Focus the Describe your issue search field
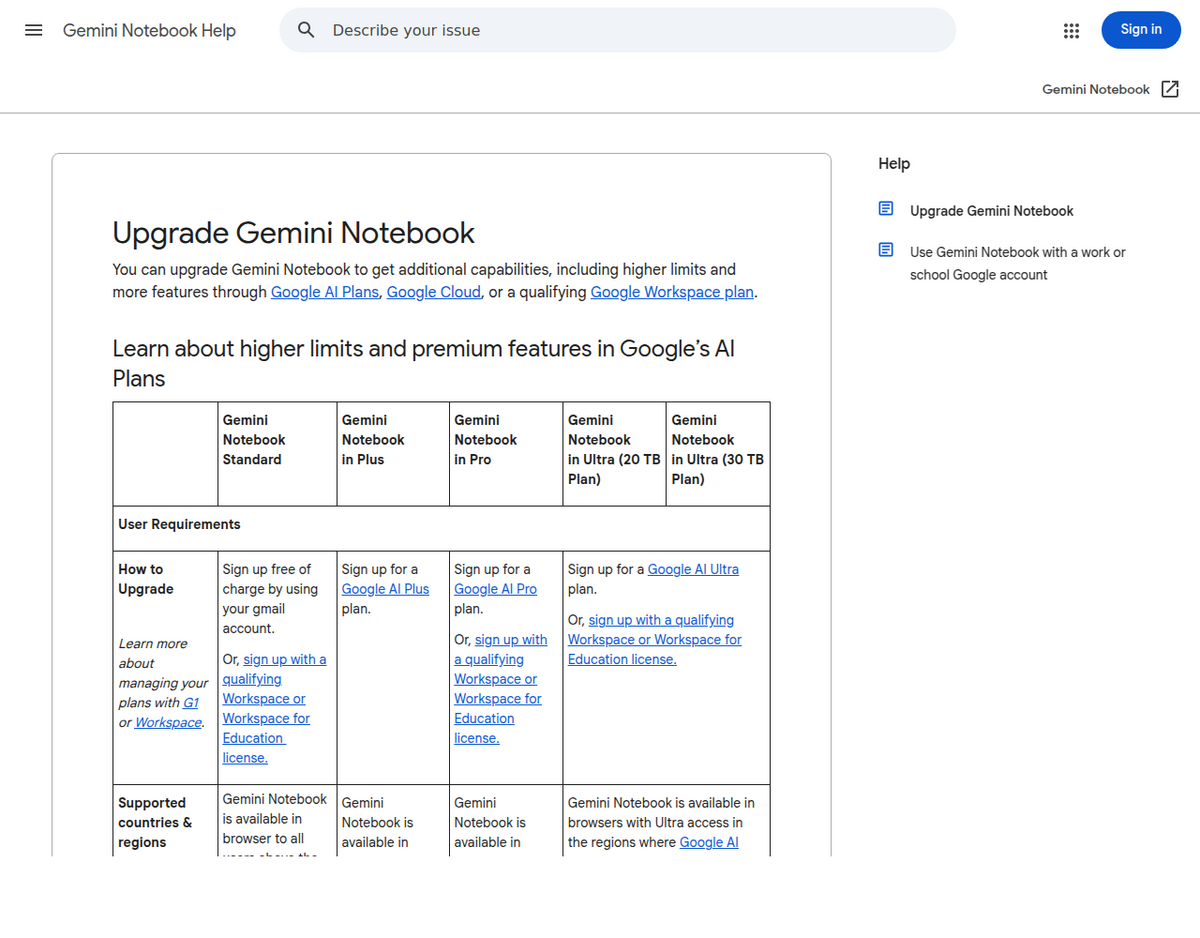This screenshot has width=1200, height=938. (618, 30)
